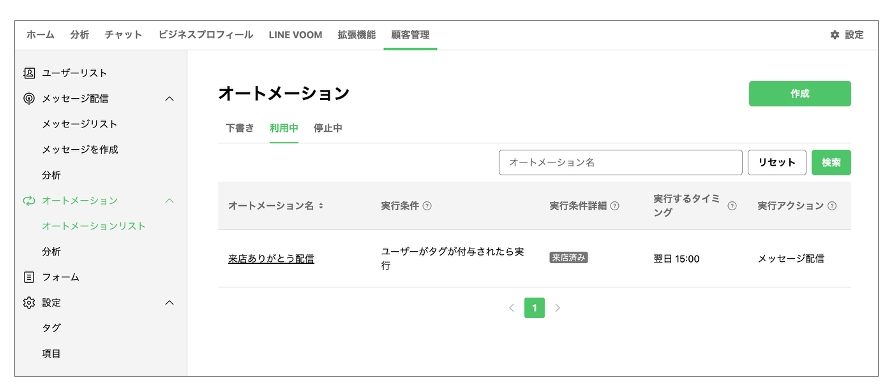
Task: Select page 1 in pagination
Action: click(x=534, y=307)
